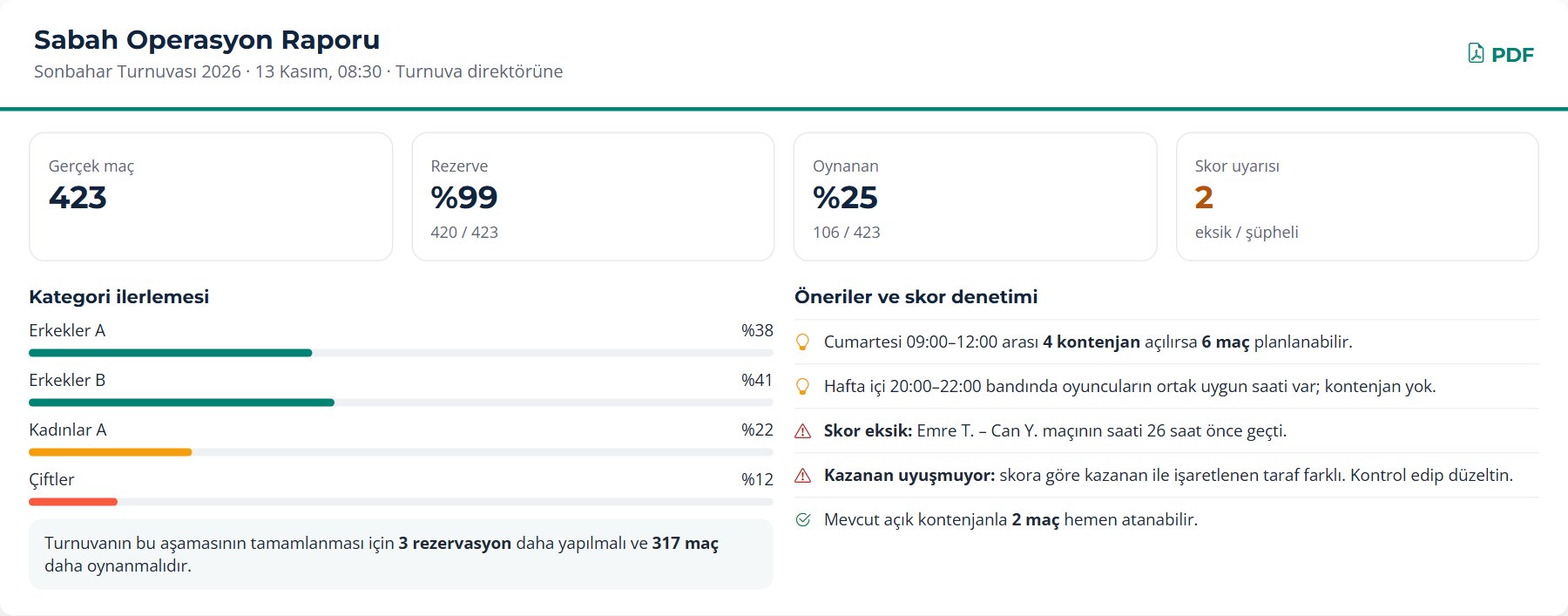Select the Erkekler B label
Screen dimensions: 1568x616
click(x=67, y=381)
